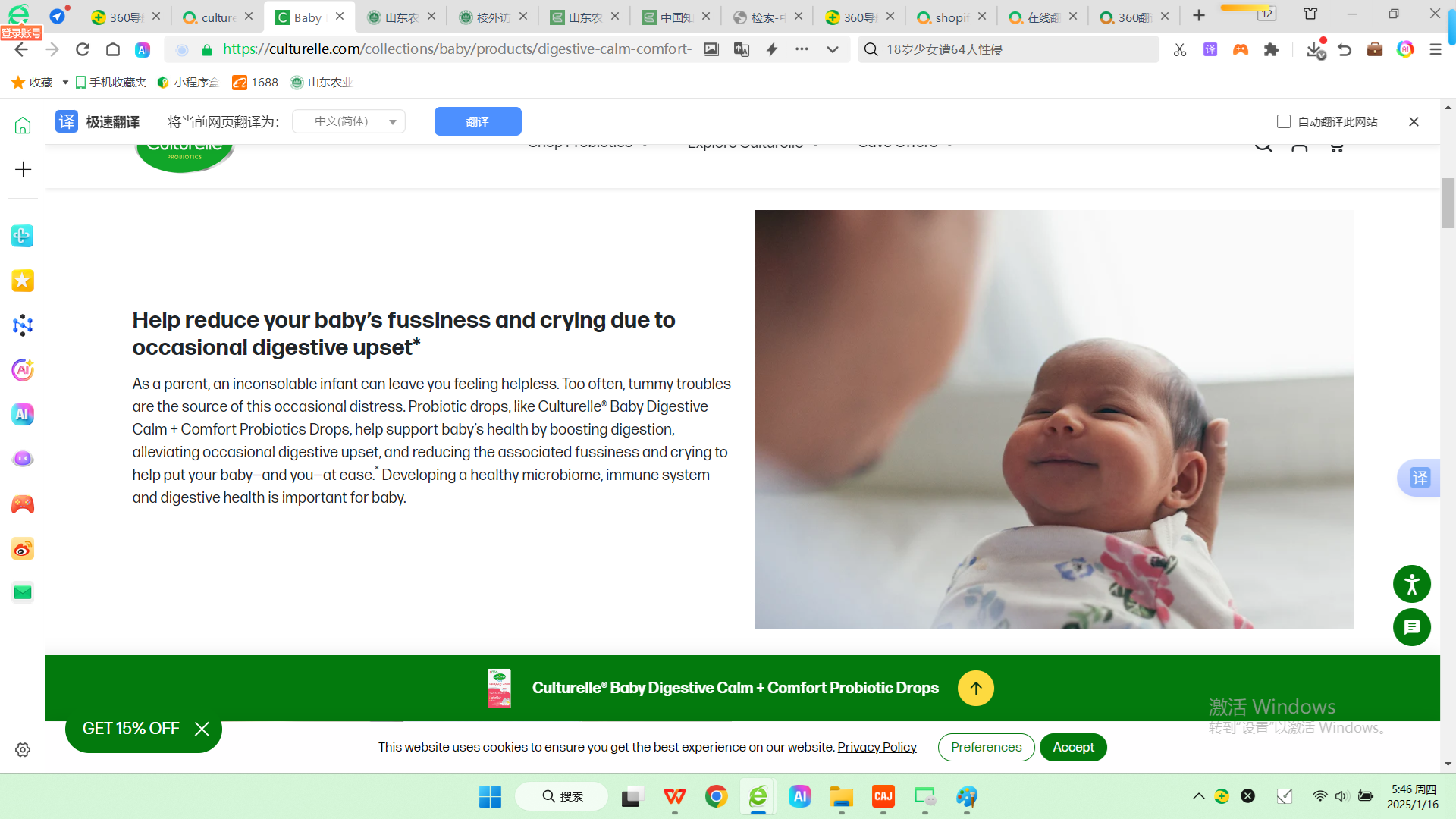Open the green chat support button
This screenshot has height=819, width=1456.
point(1412,627)
